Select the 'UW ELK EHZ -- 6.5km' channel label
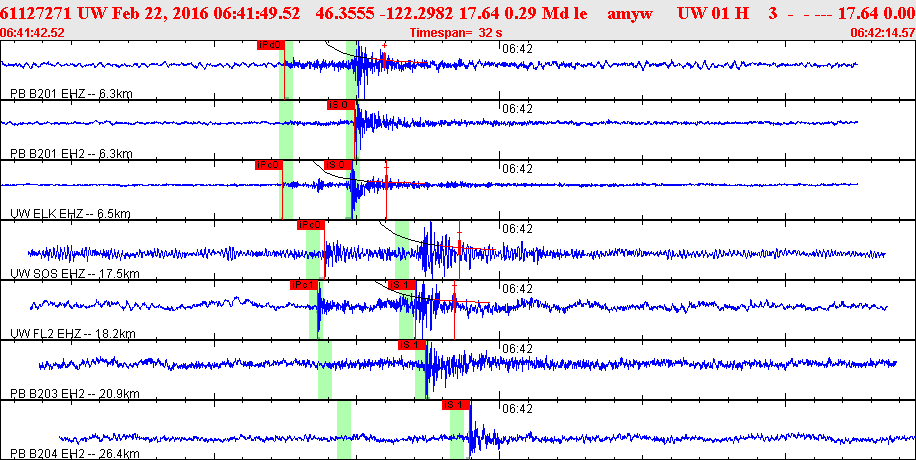This screenshot has height=460, width=916. [70, 214]
